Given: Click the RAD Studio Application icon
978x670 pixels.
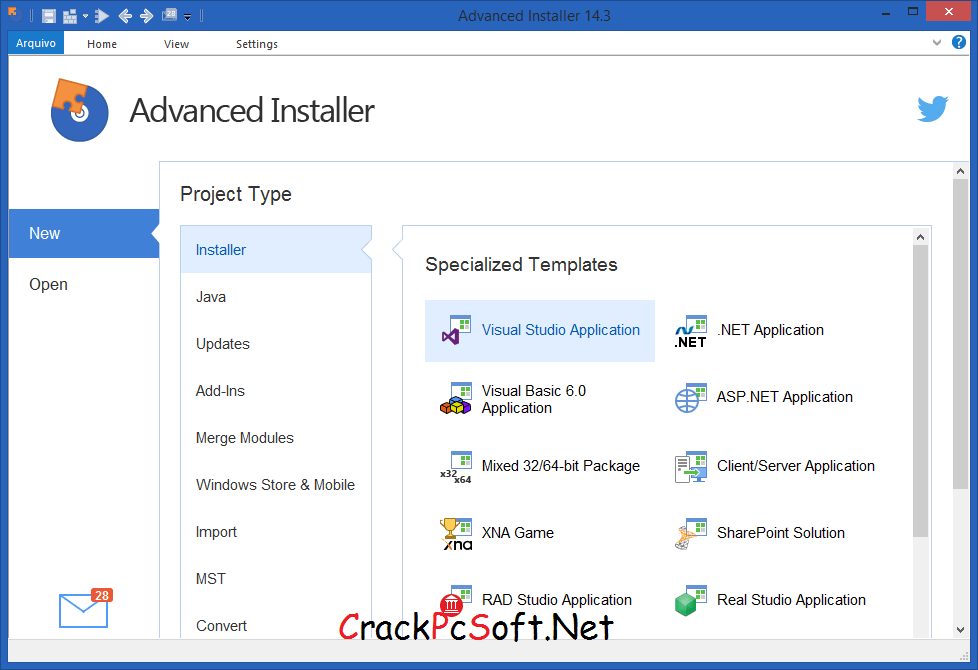Looking at the screenshot, I should point(456,600).
